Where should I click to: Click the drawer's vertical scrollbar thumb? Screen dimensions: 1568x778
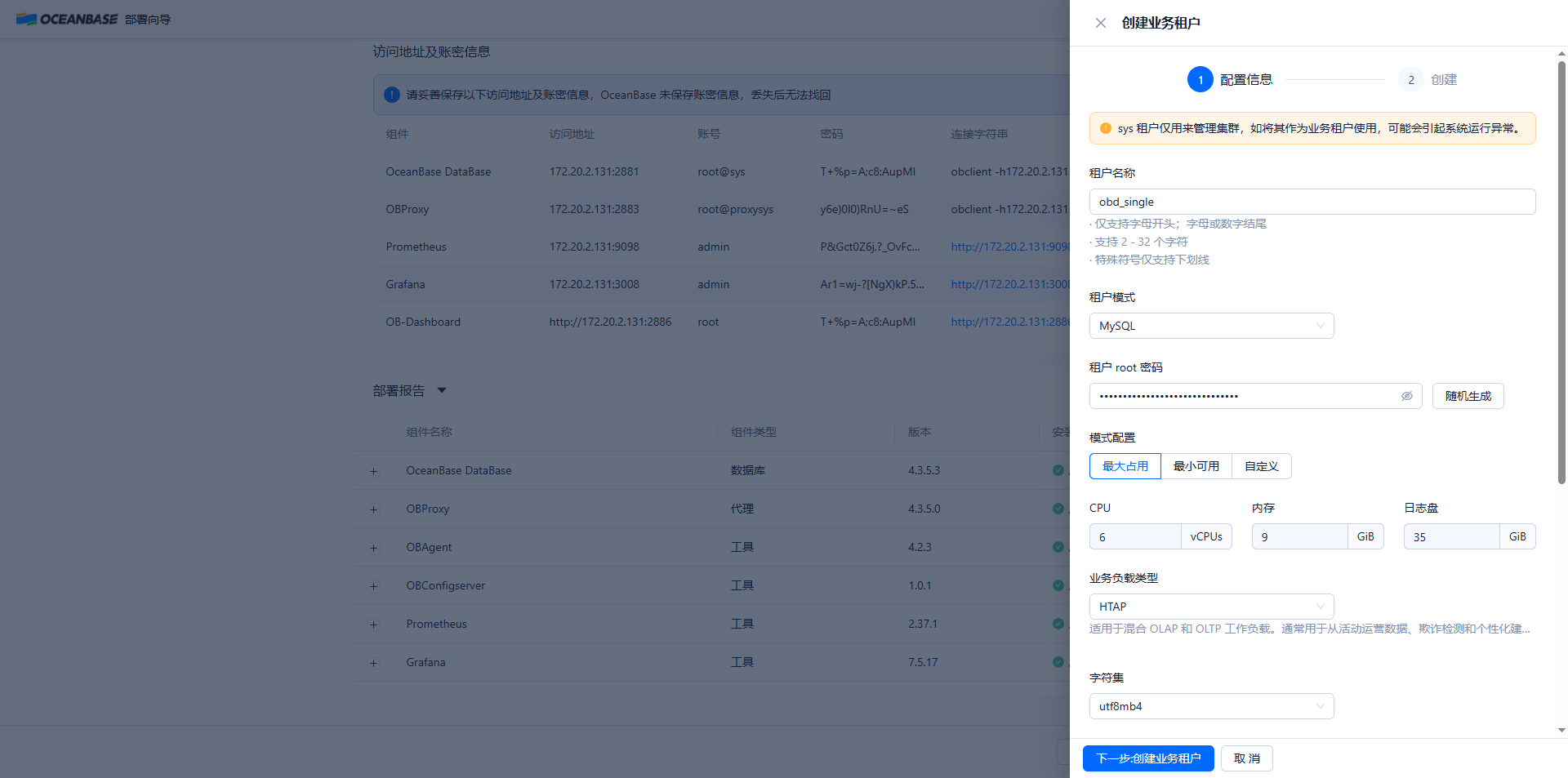[x=1561, y=273]
